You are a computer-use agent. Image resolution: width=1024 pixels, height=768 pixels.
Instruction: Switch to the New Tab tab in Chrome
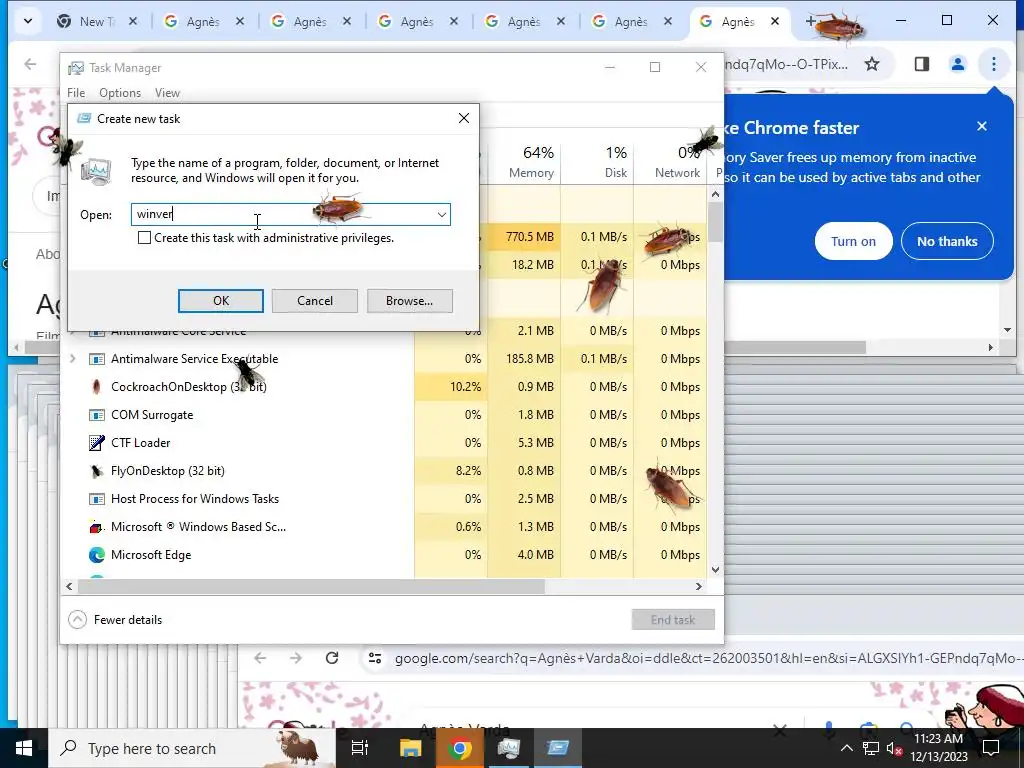(89, 22)
